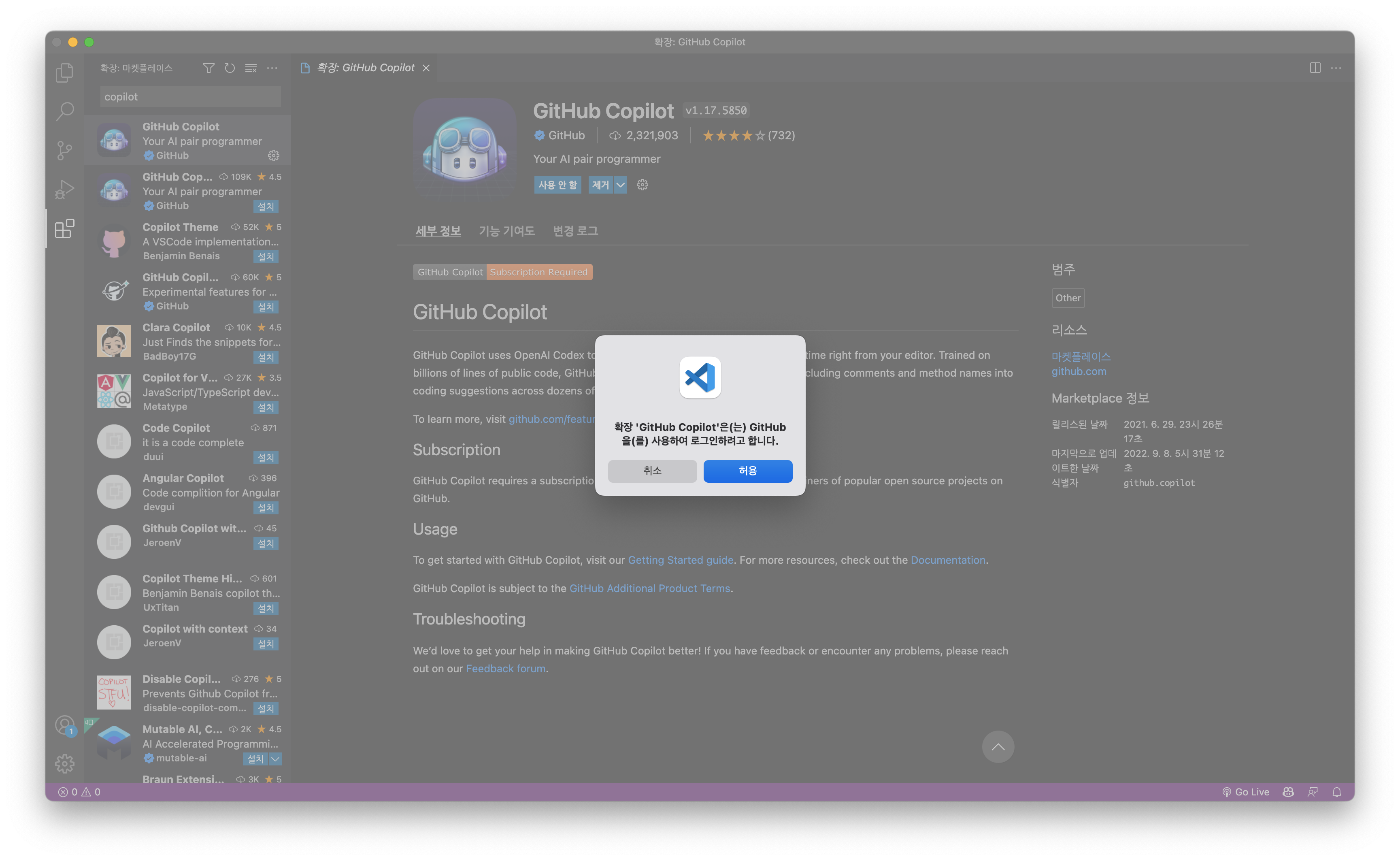Select the Extensions view icon

pos(65,228)
